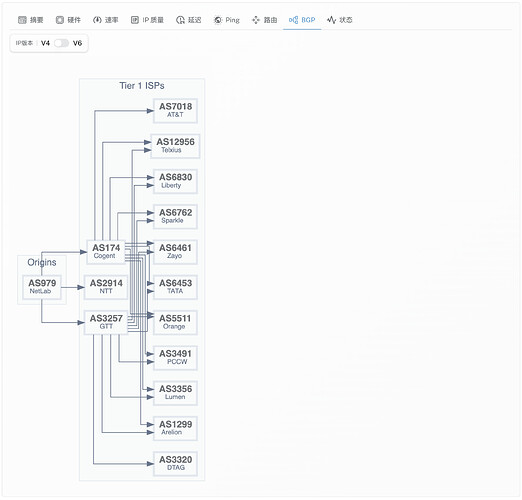
Task: Open the 摘要 summary tab
Action: [x=30, y=20]
